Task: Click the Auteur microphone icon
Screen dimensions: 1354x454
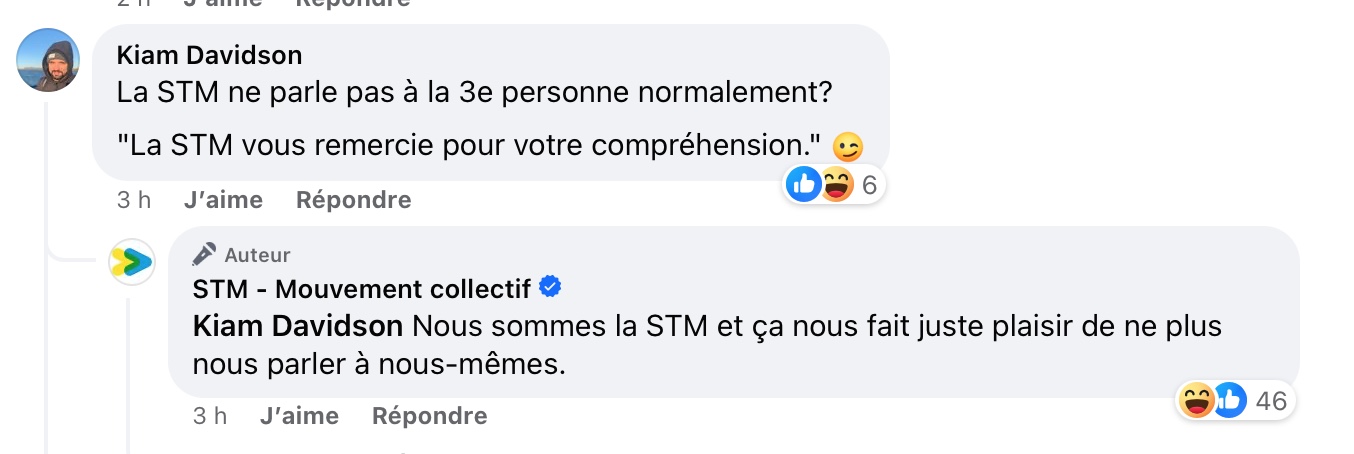Action: (x=205, y=254)
